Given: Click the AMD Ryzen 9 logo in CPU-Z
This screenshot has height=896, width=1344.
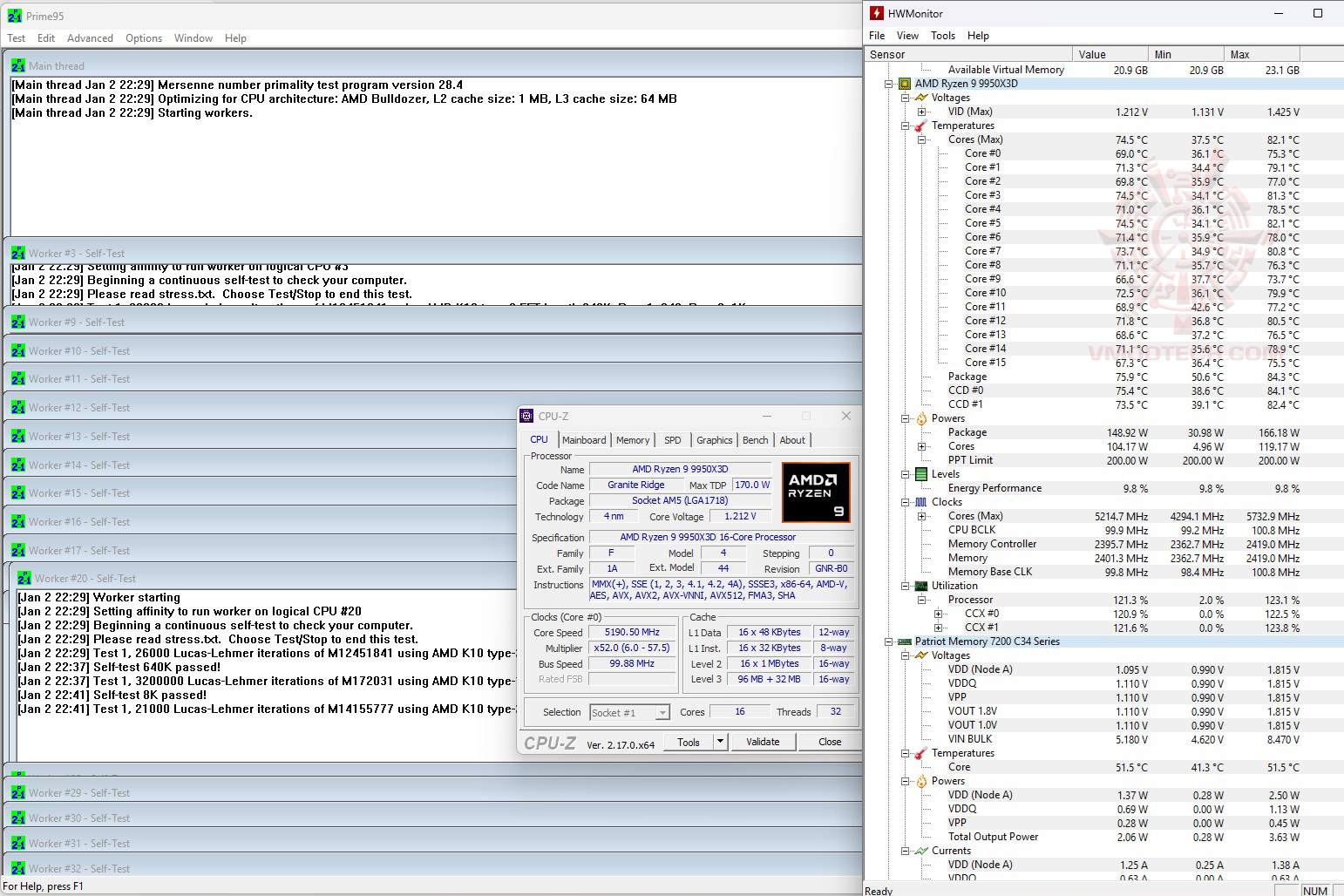Looking at the screenshot, I should point(816,492).
